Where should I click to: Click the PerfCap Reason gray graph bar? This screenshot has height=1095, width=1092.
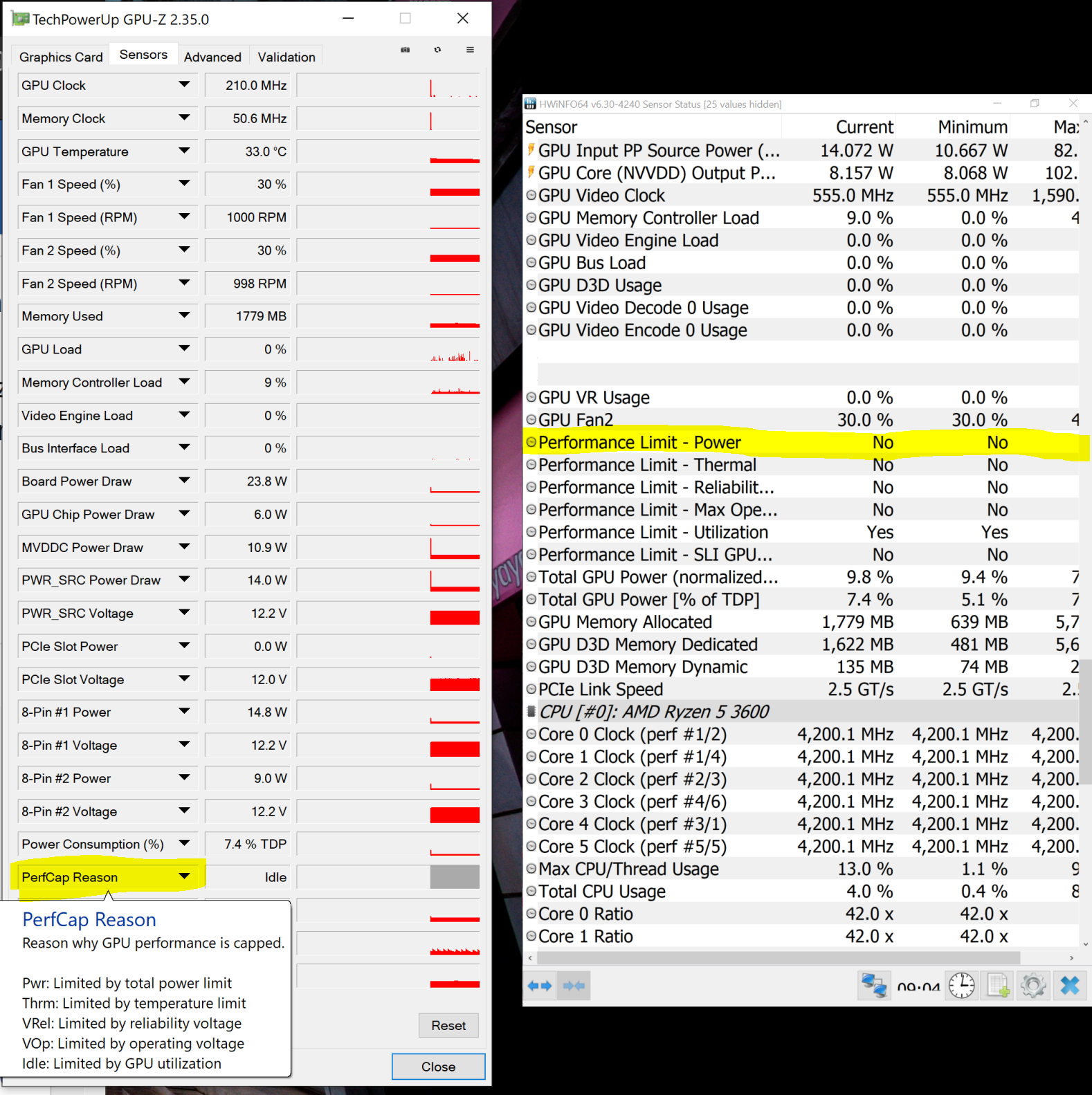point(455,876)
